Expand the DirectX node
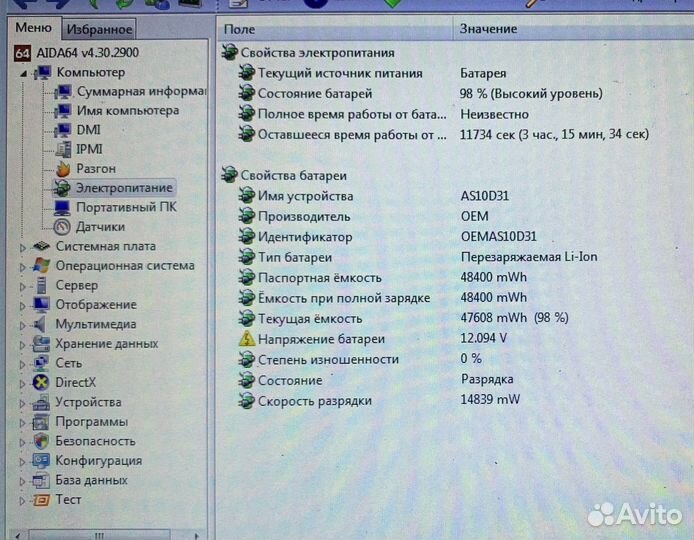 [x=22, y=384]
